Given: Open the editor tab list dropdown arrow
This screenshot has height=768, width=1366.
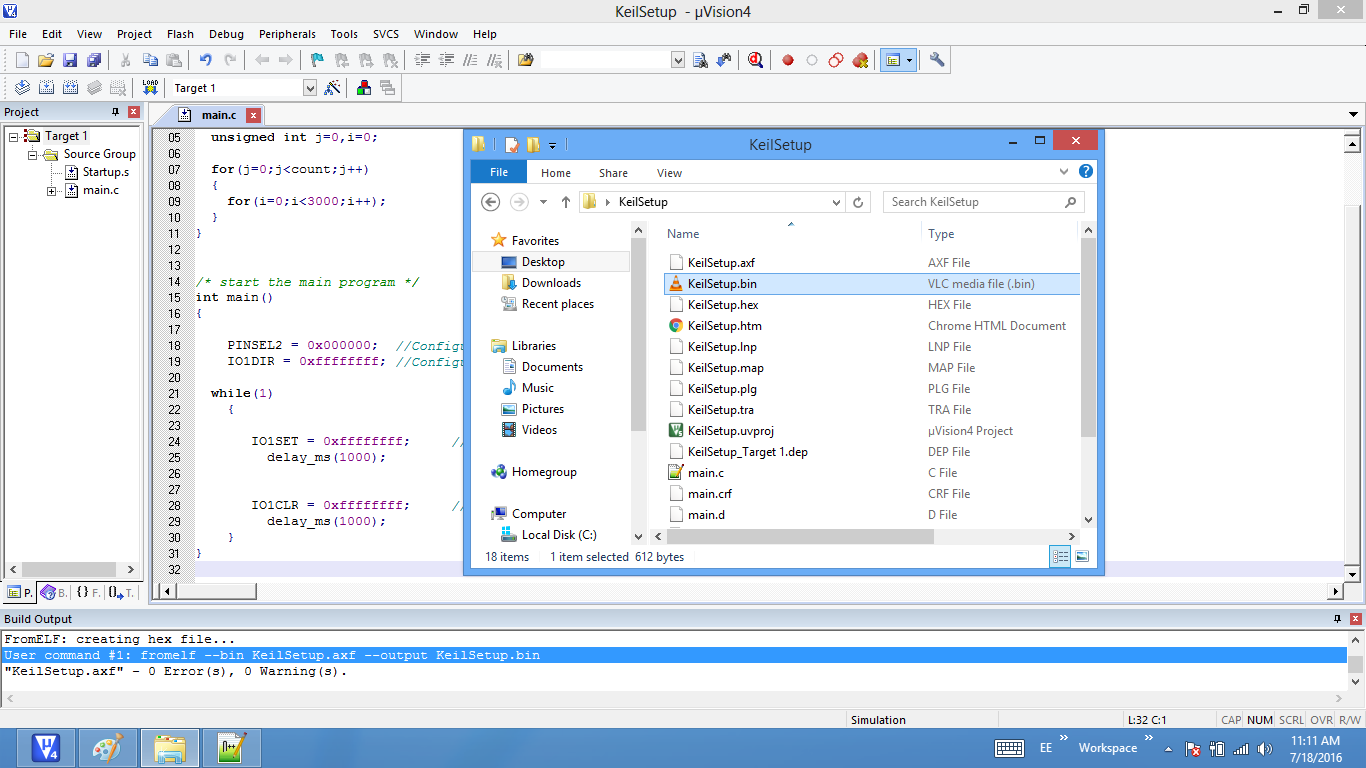Looking at the screenshot, I should pos(1354,115).
